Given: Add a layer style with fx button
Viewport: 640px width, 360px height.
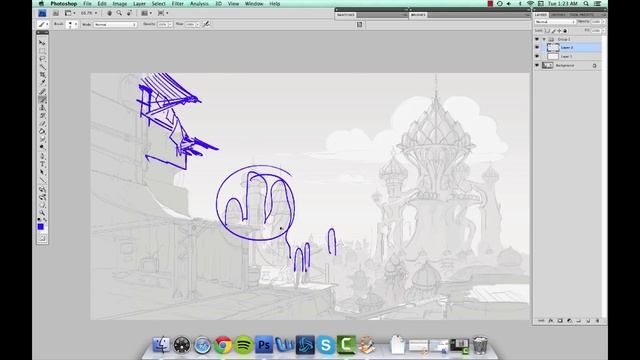Looking at the screenshot, I should point(551,321).
